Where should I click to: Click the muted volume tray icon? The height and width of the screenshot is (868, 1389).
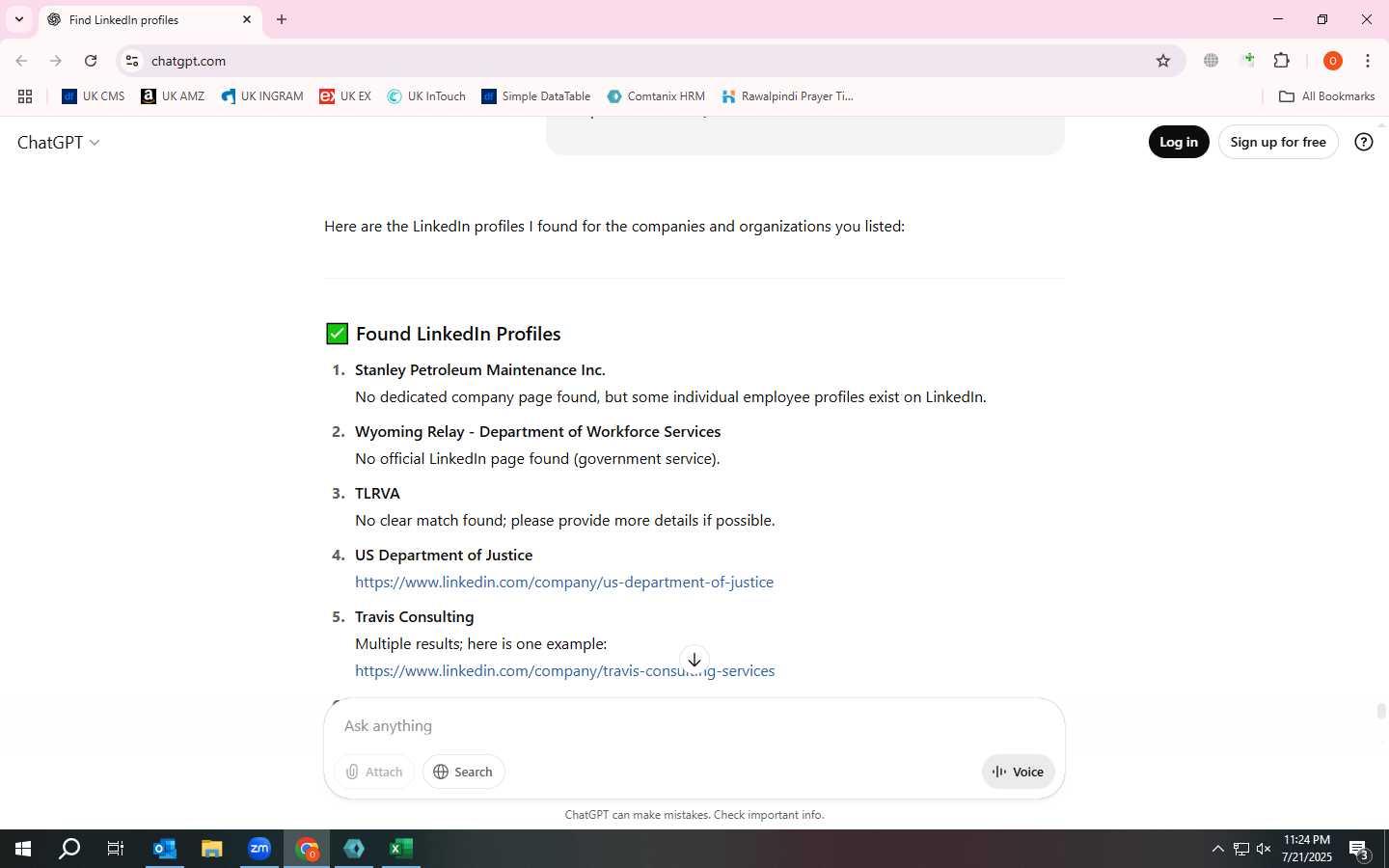(1264, 849)
